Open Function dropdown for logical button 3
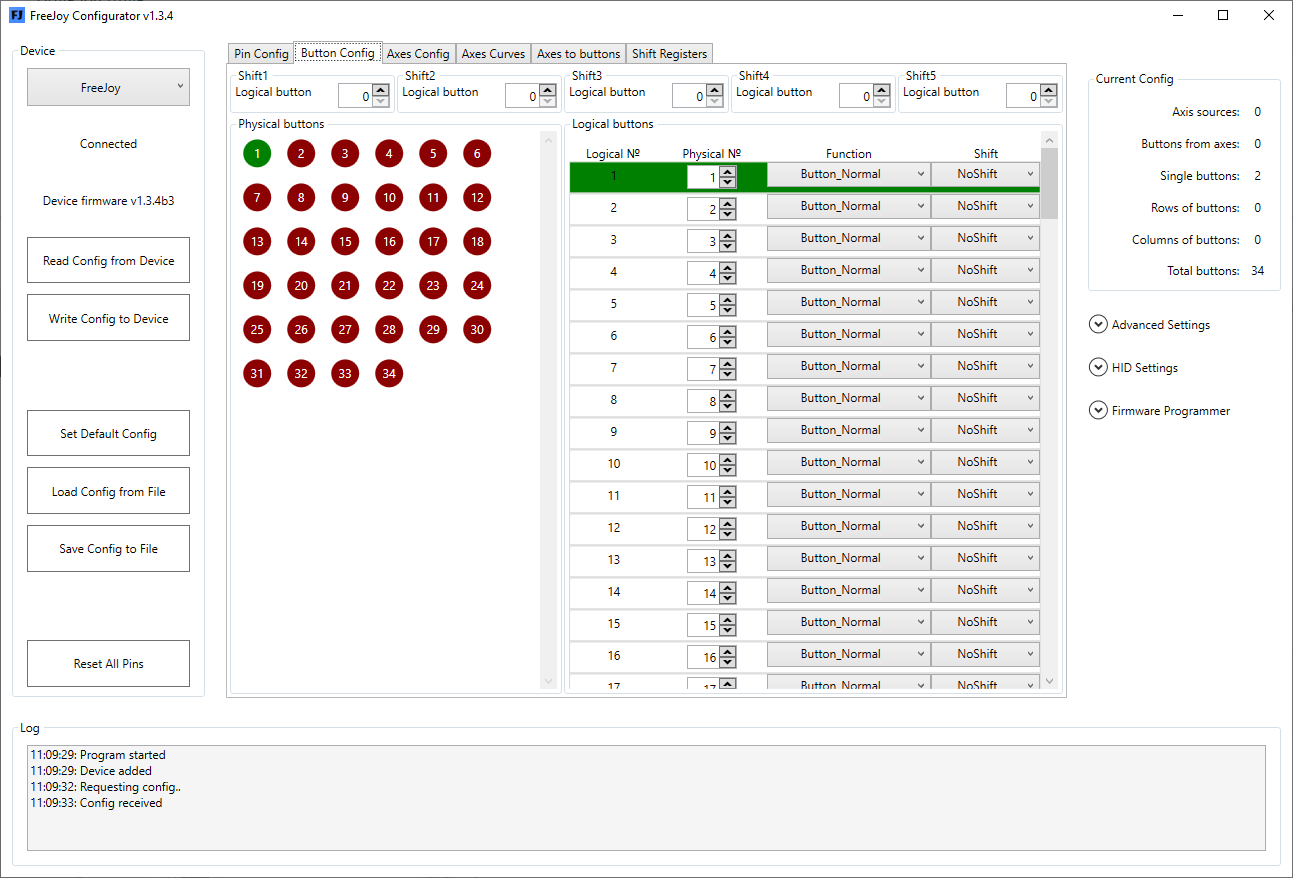This screenshot has width=1293, height=878. [848, 238]
